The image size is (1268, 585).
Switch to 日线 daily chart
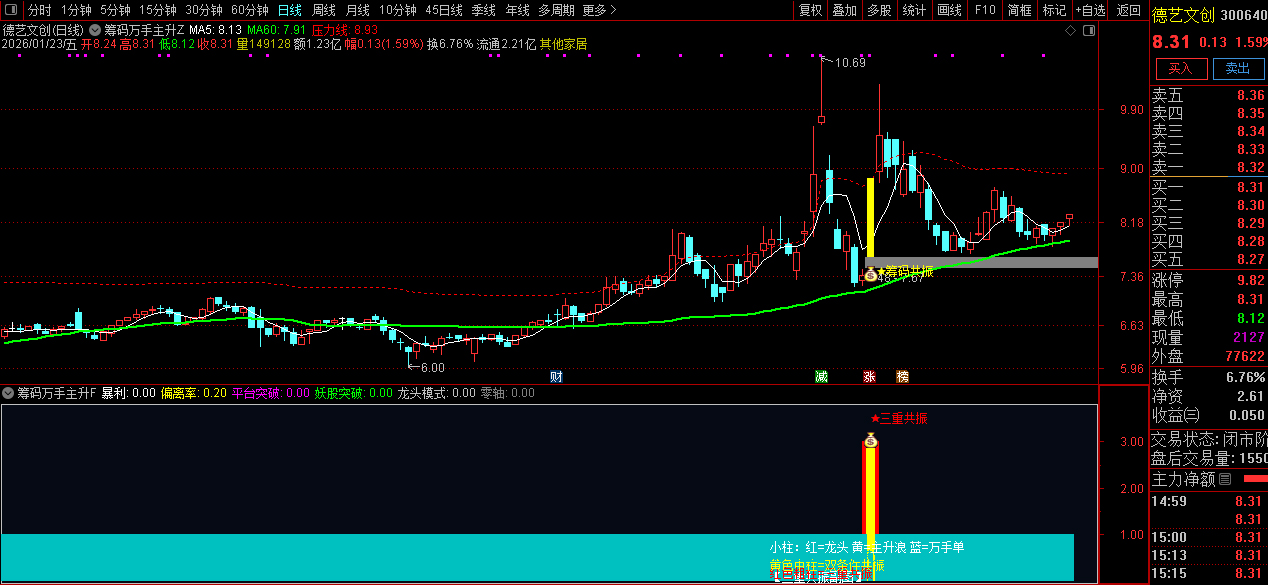point(290,10)
